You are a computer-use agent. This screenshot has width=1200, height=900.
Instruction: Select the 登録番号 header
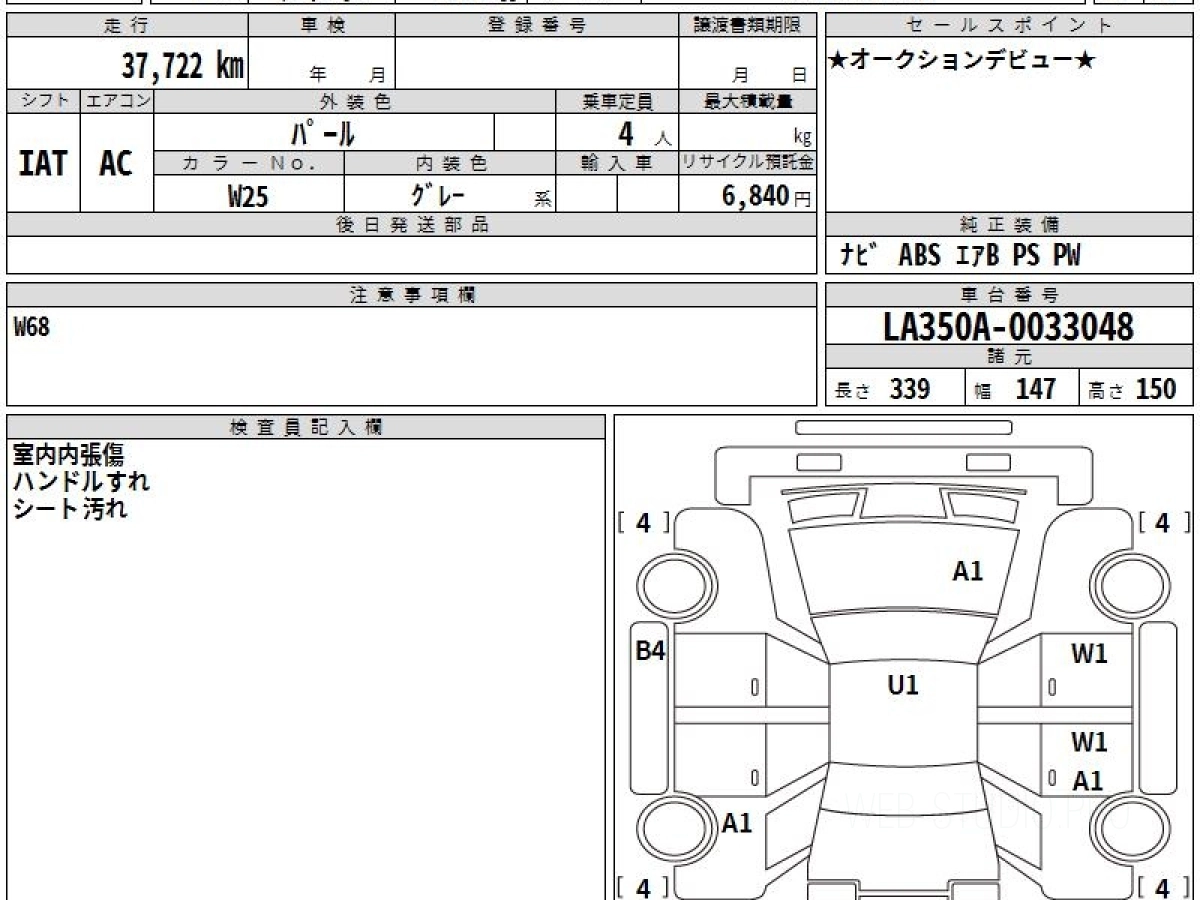click(537, 26)
